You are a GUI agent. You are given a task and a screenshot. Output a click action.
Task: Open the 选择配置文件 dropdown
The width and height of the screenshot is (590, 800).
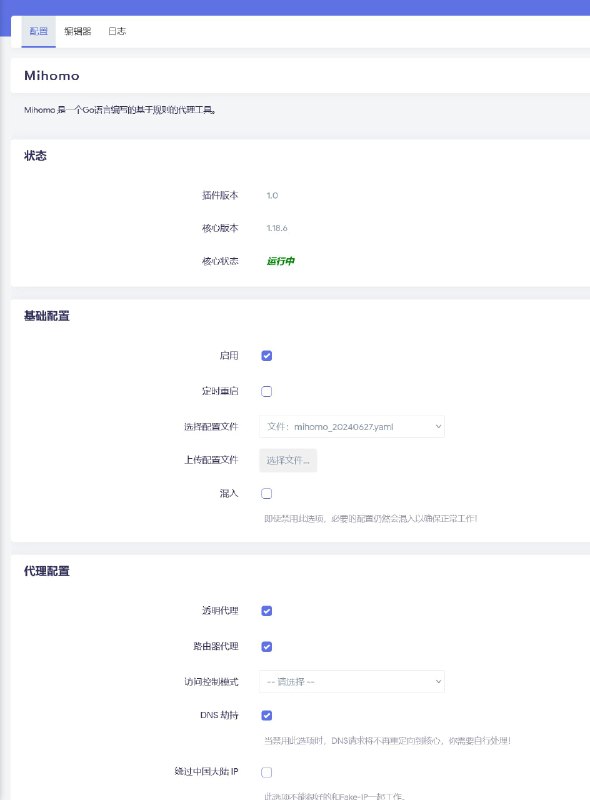pyautogui.click(x=352, y=427)
